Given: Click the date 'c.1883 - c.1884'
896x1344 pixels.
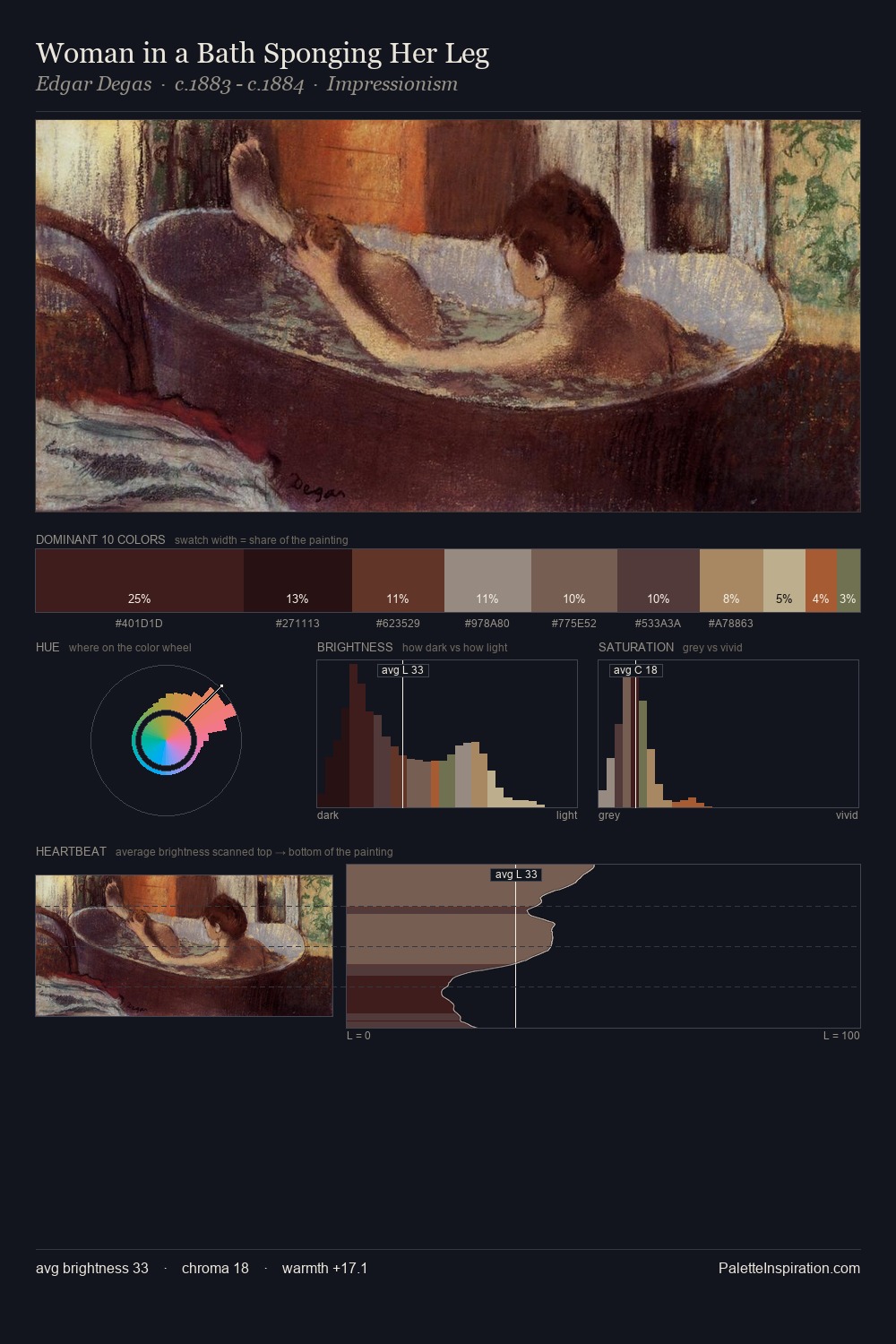Looking at the screenshot, I should (239, 84).
